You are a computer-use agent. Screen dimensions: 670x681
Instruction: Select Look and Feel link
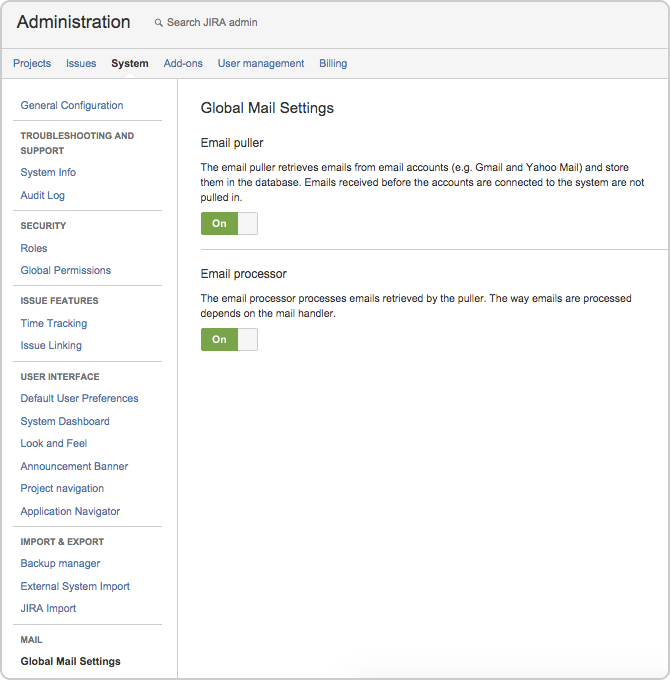coord(54,443)
